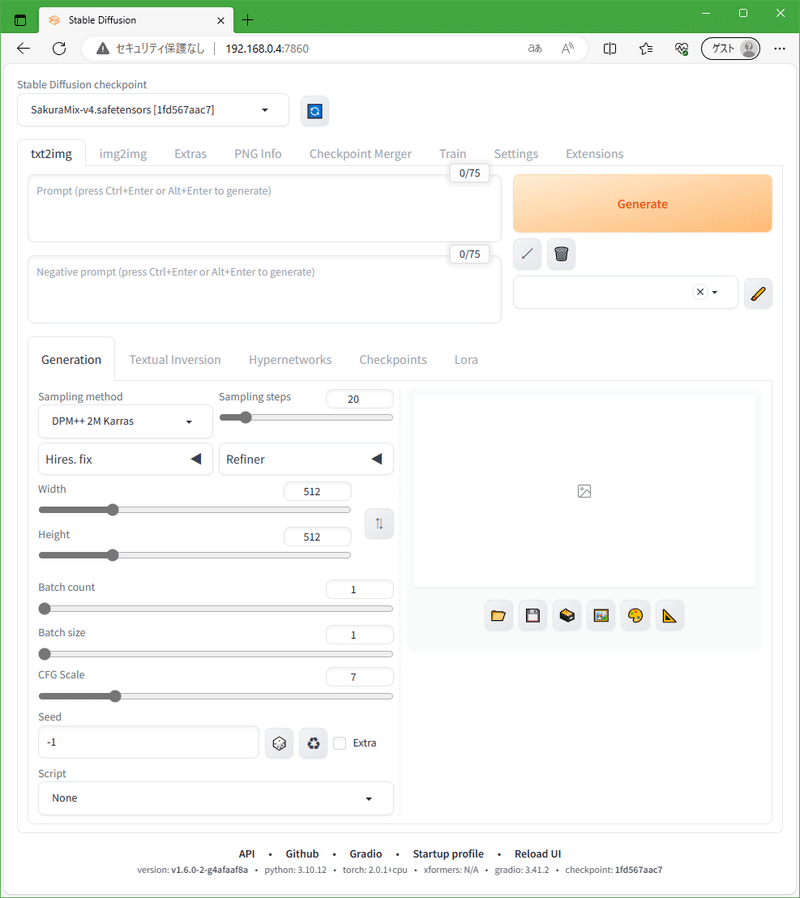The height and width of the screenshot is (898, 800).
Task: Refresh the checkpoint list
Action: (314, 111)
